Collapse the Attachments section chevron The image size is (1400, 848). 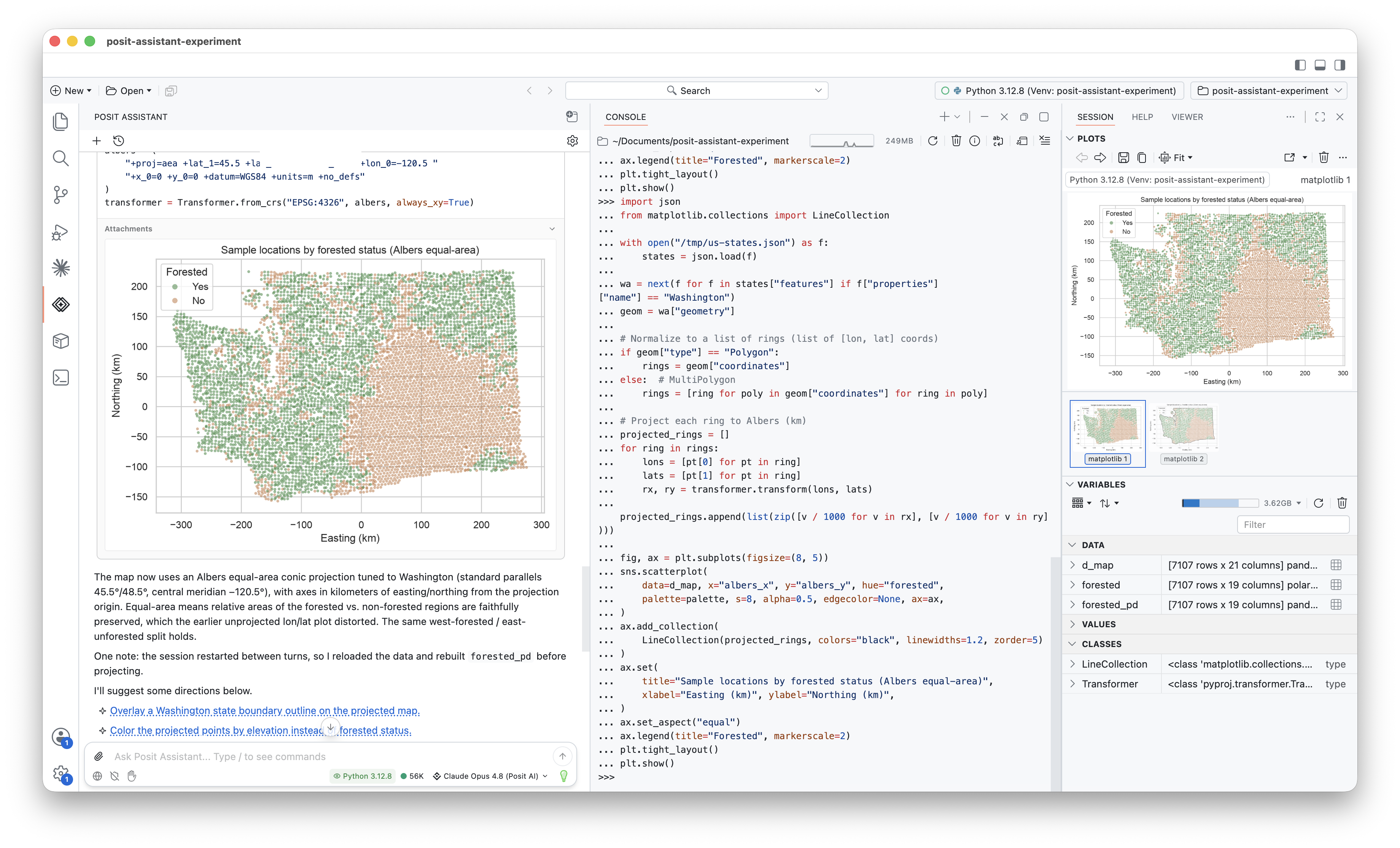point(552,228)
